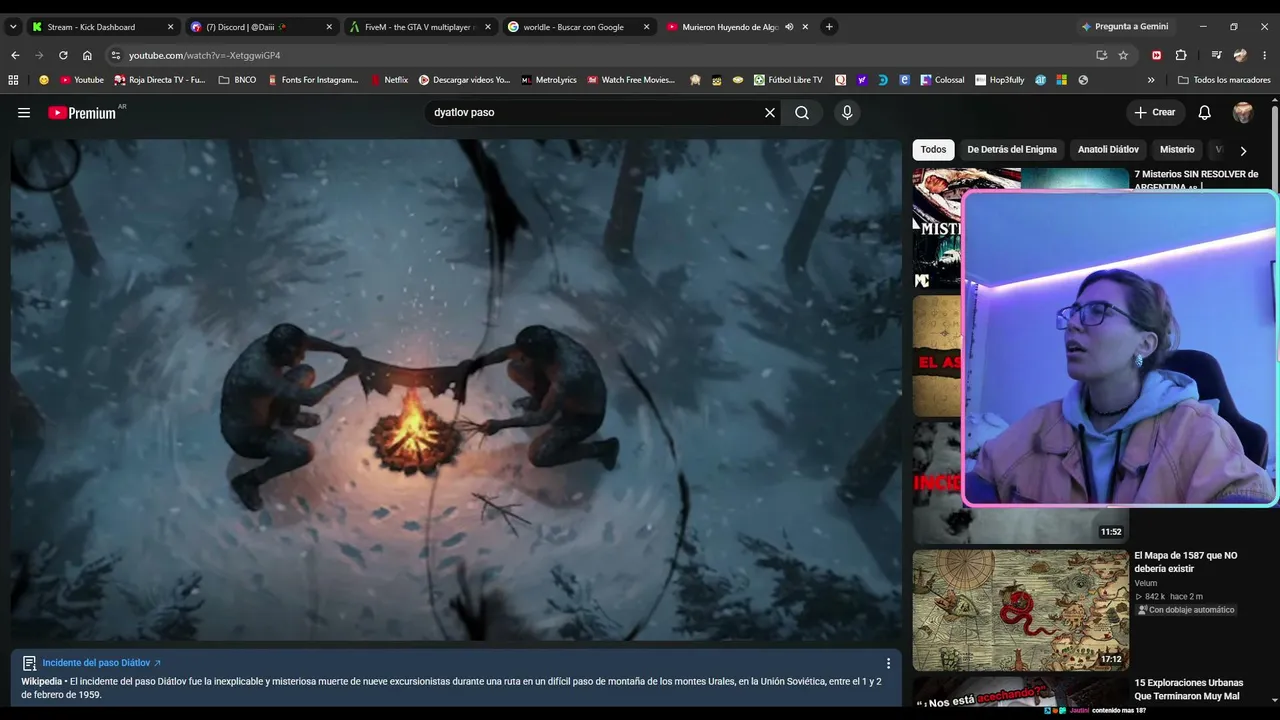The width and height of the screenshot is (1280, 720).
Task: Open the Chrome three-dot menu
Action: tap(1265, 56)
